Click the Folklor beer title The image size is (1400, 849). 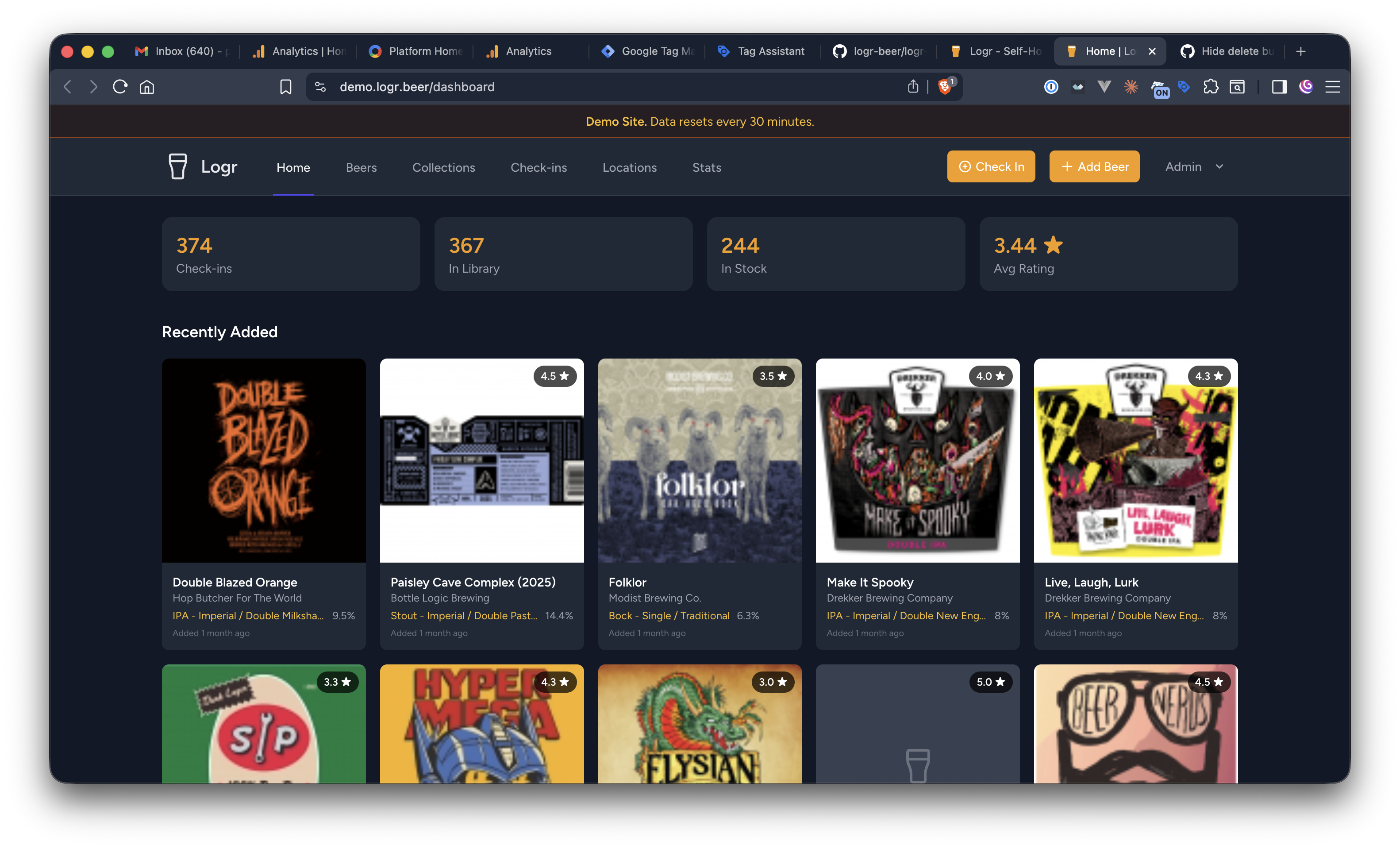tap(627, 582)
